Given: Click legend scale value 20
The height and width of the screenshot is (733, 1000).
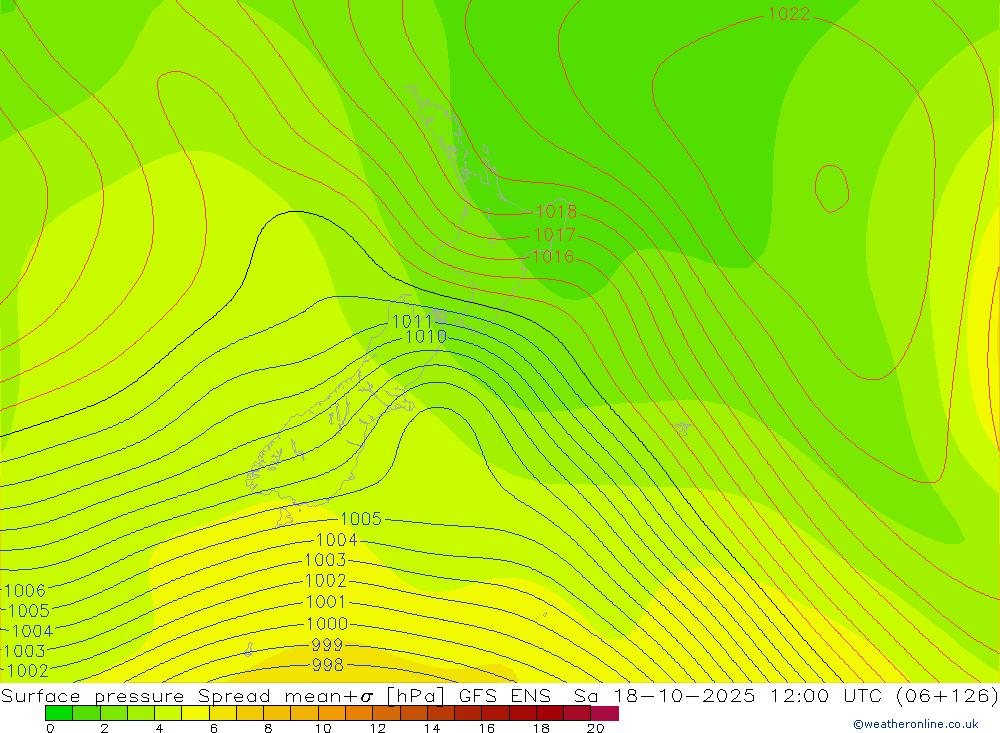Looking at the screenshot, I should point(596,728).
